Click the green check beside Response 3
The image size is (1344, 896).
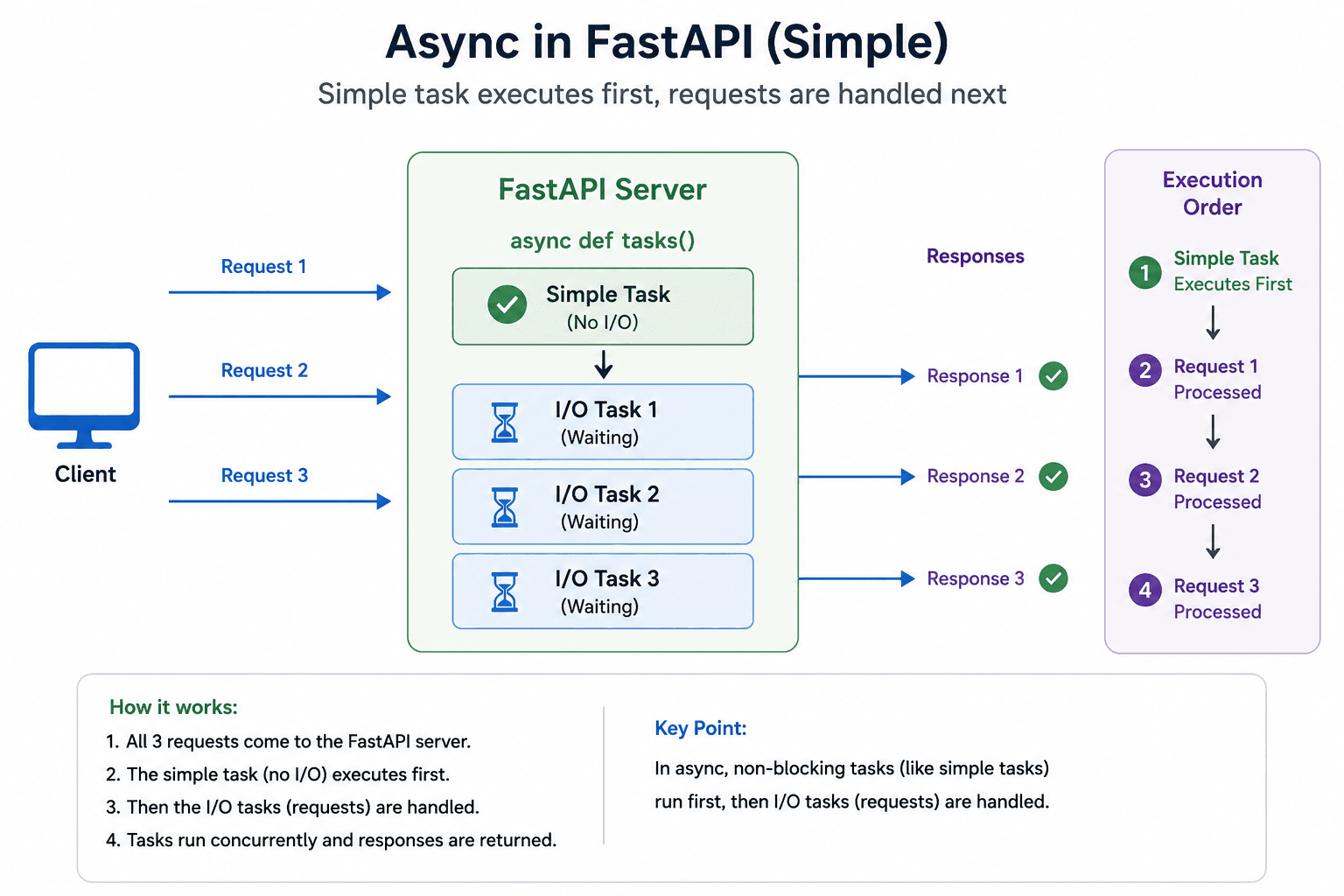(x=1053, y=578)
